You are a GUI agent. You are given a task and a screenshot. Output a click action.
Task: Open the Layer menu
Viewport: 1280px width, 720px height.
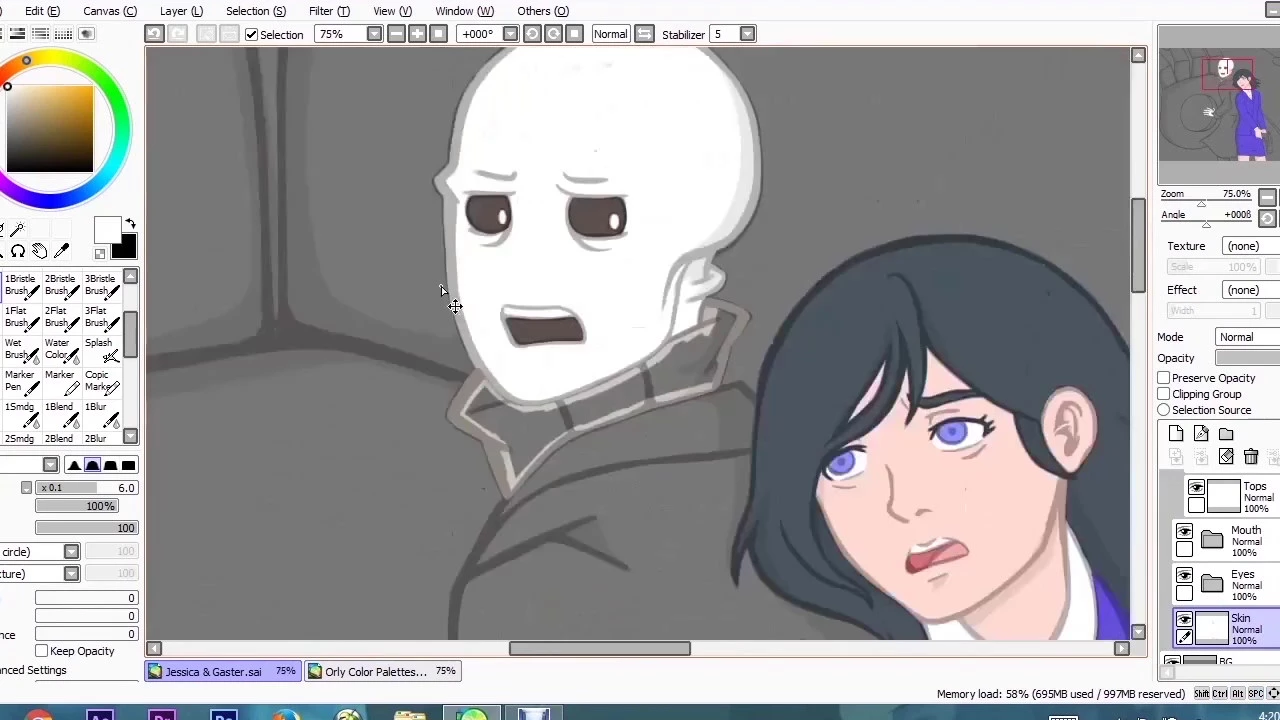point(181,11)
